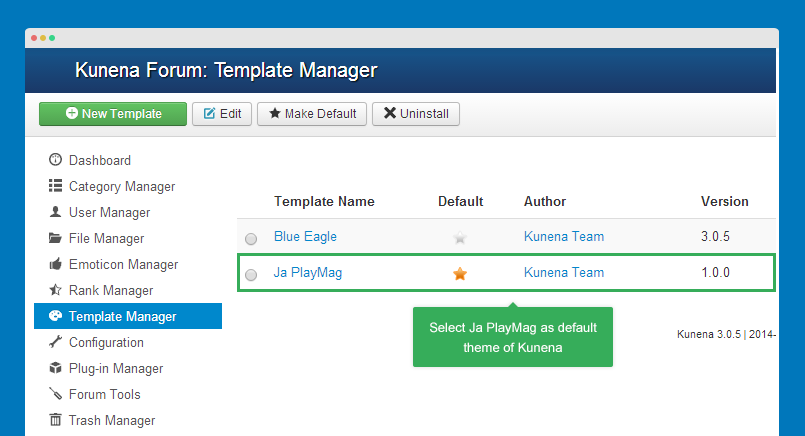Click the New Template button
Screen dimensions: 805x436
[x=113, y=114]
